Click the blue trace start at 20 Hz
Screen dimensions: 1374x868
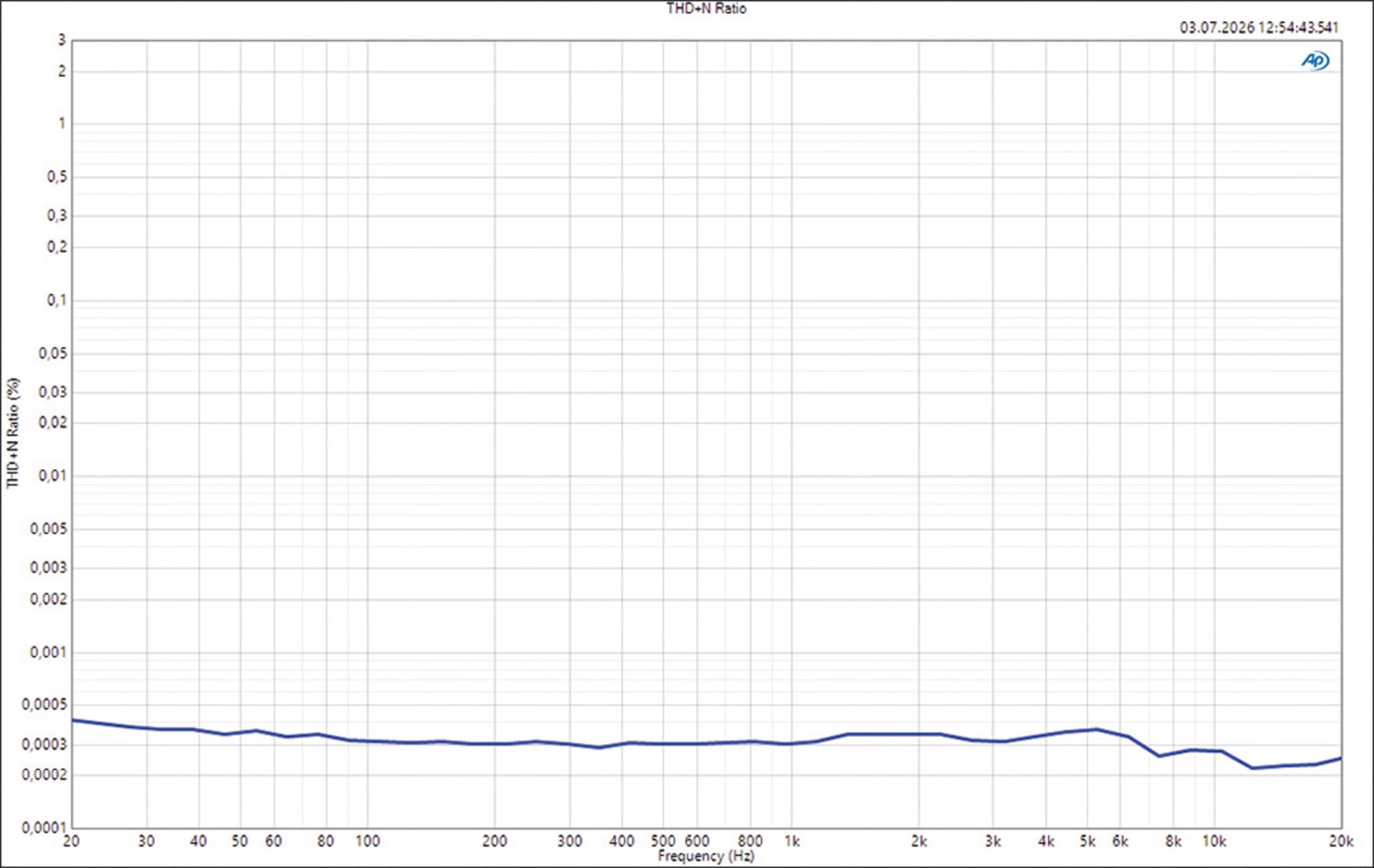[73, 720]
